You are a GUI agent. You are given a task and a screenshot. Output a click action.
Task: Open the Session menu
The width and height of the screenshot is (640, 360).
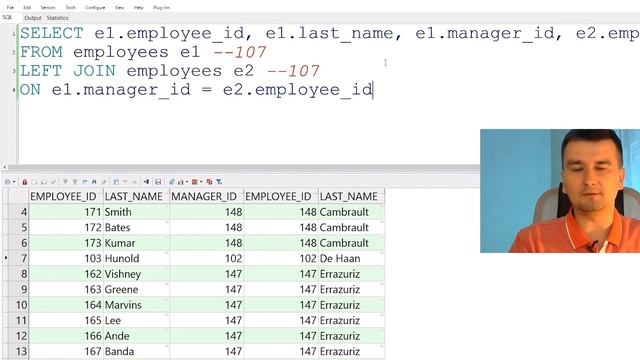click(x=48, y=7)
